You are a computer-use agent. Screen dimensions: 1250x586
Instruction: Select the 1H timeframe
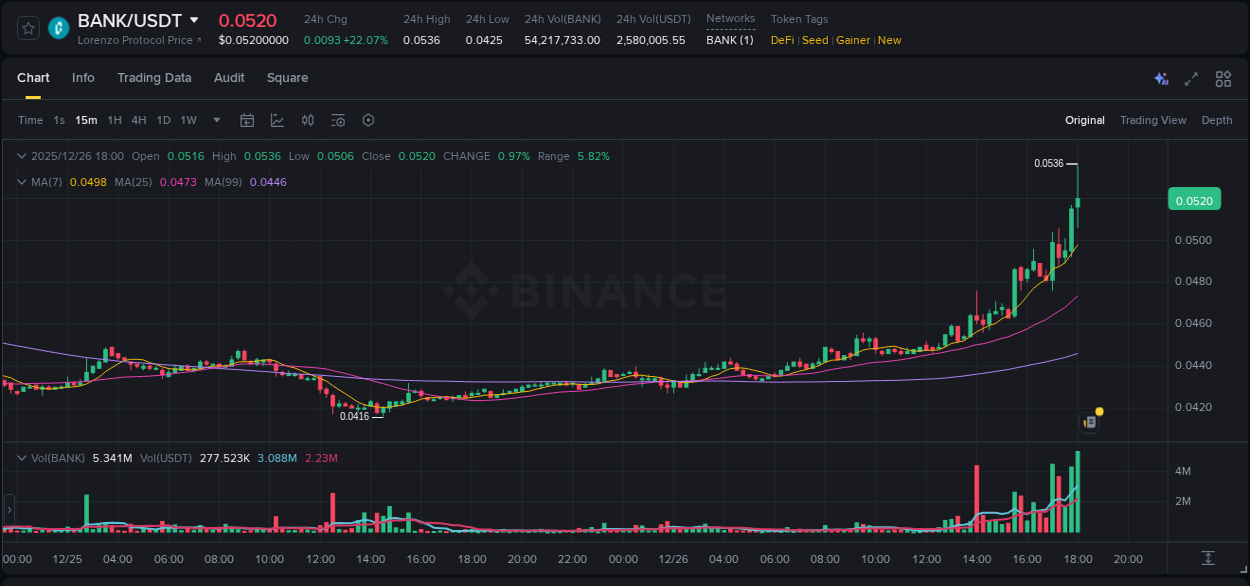(113, 120)
